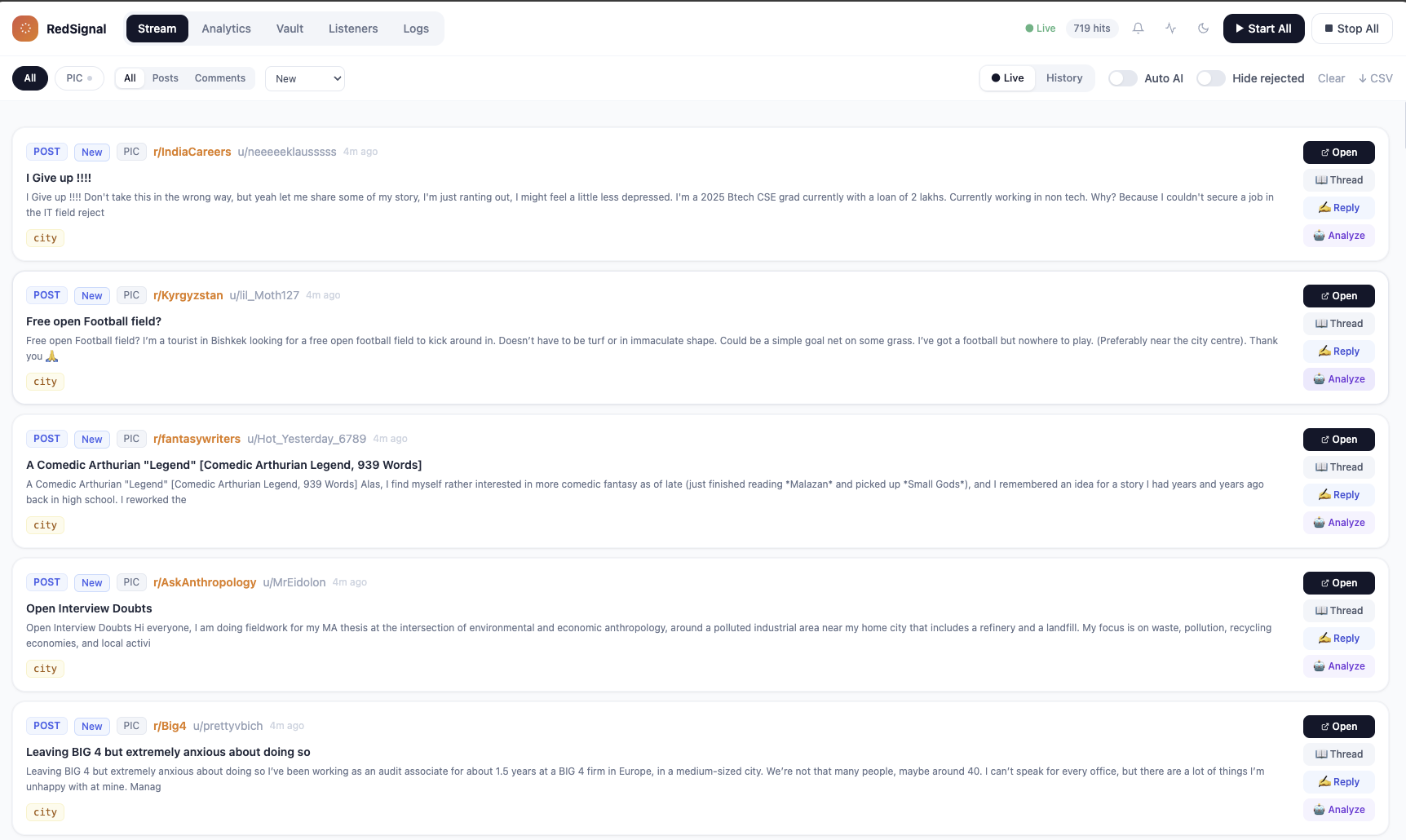The width and height of the screenshot is (1406, 840).
Task: Click city tag on Leaving BIG 4 post
Action: pyautogui.click(x=45, y=812)
